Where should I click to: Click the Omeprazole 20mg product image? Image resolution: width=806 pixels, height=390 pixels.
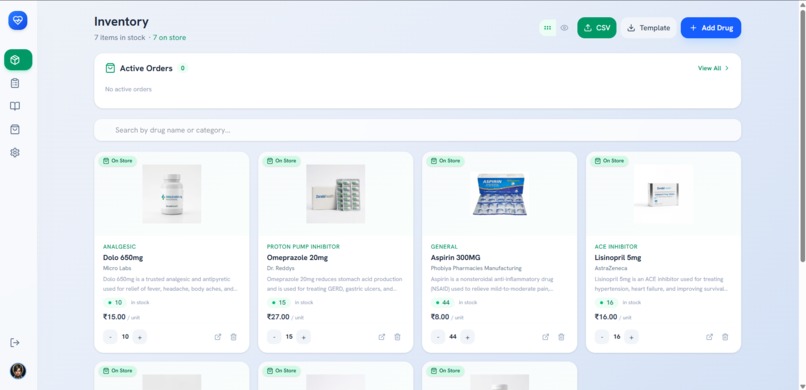point(336,194)
